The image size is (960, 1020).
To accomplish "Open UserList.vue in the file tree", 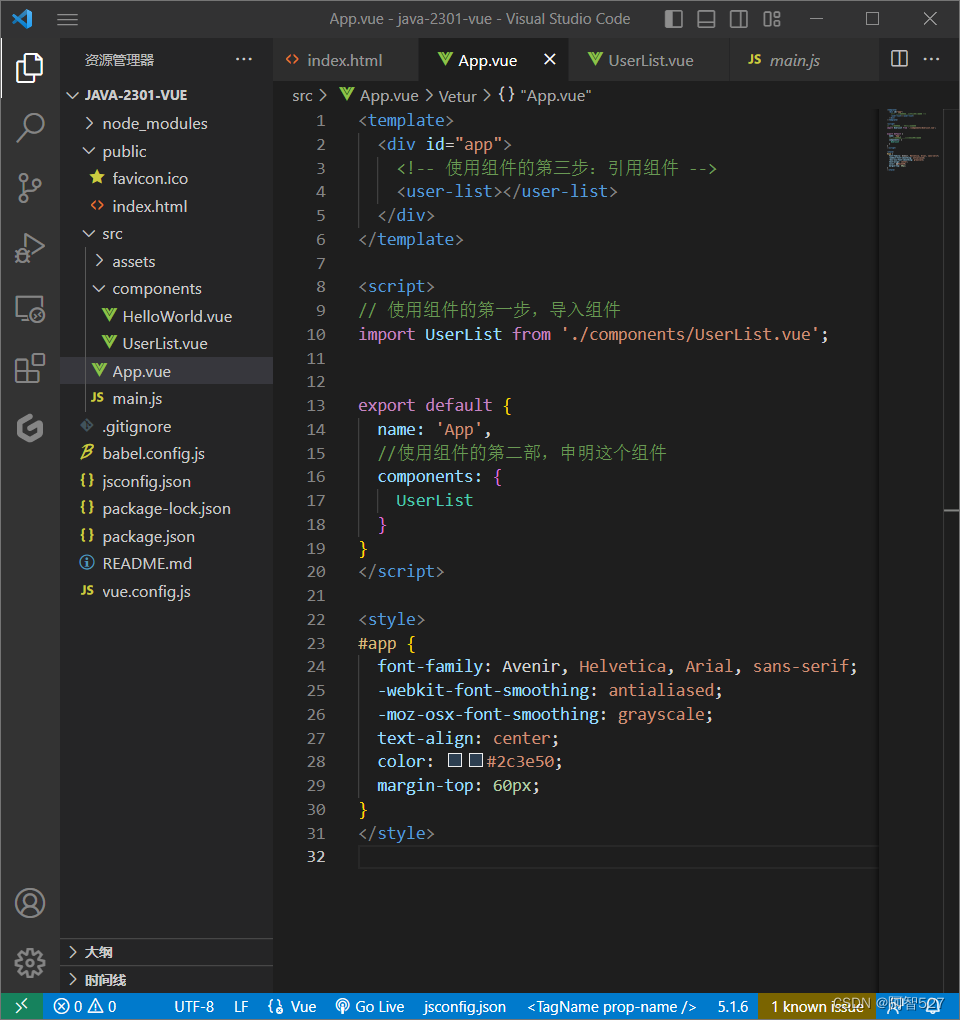I will [165, 343].
